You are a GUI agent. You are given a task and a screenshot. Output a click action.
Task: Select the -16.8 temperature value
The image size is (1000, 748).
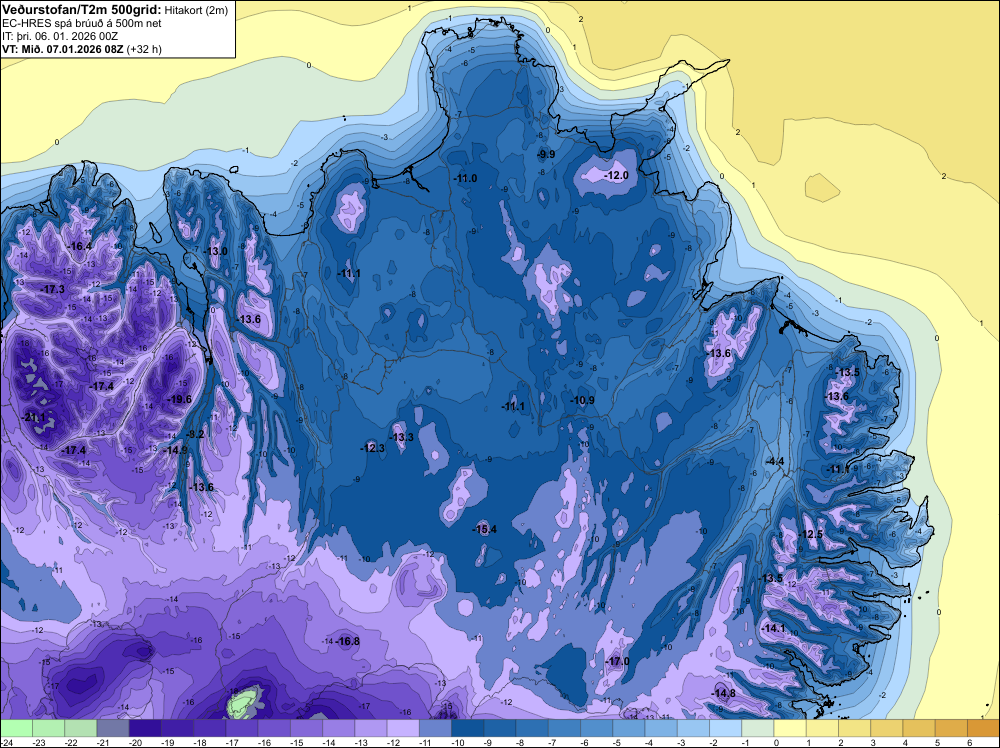click(x=348, y=641)
